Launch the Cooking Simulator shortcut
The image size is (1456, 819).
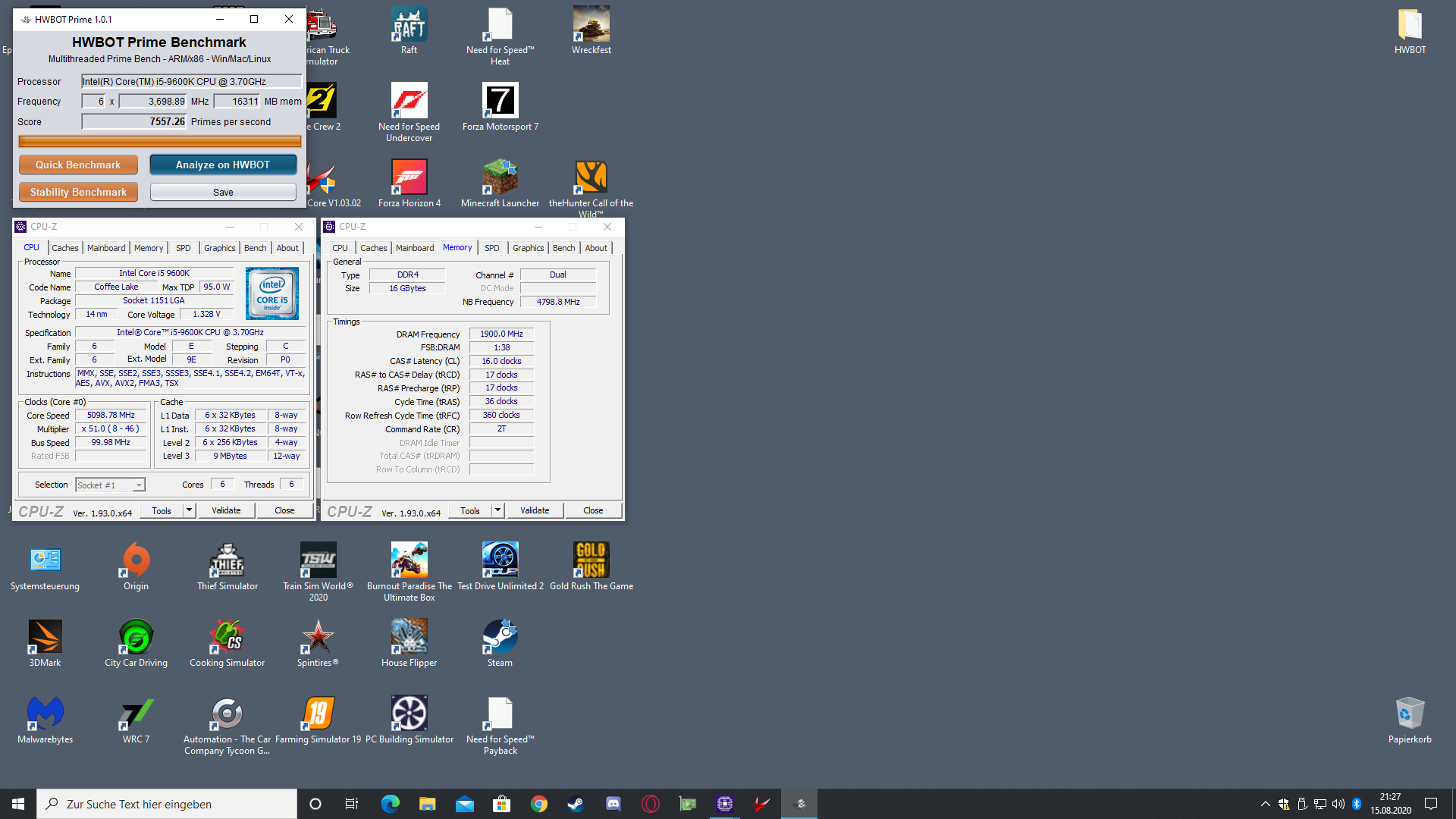point(227,643)
